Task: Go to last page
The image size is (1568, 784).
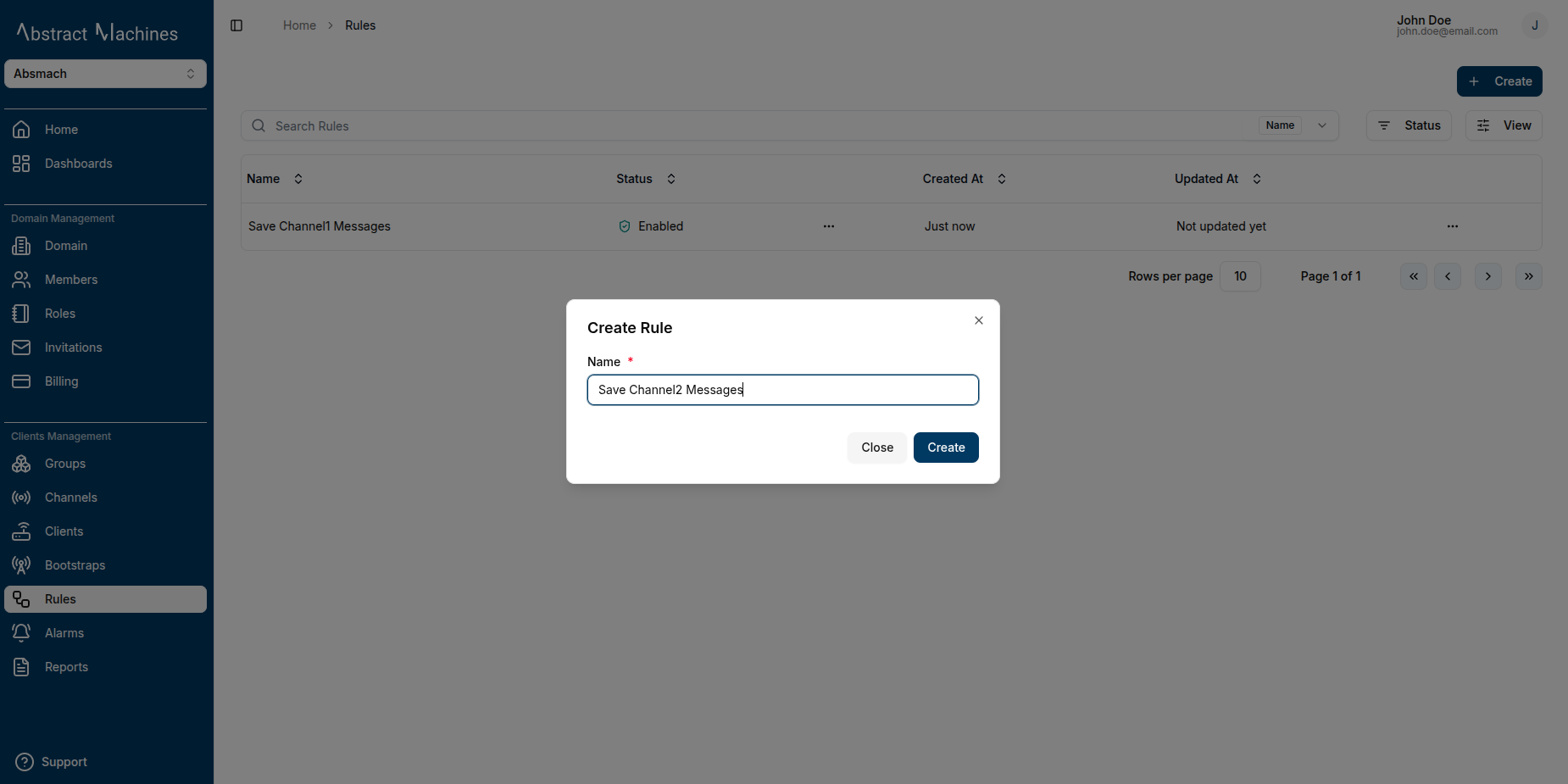Action: coord(1529,276)
